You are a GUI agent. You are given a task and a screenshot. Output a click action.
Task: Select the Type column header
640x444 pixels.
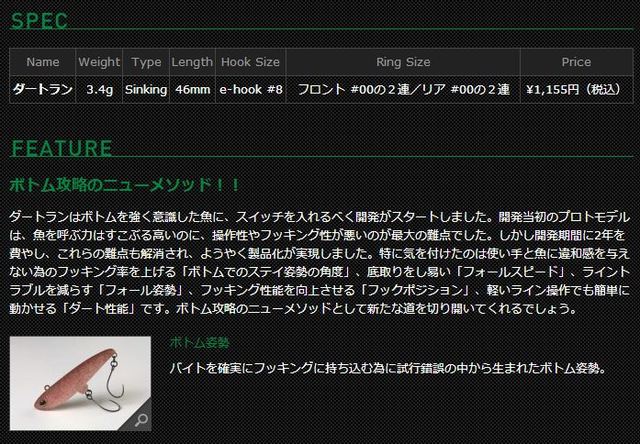[146, 62]
